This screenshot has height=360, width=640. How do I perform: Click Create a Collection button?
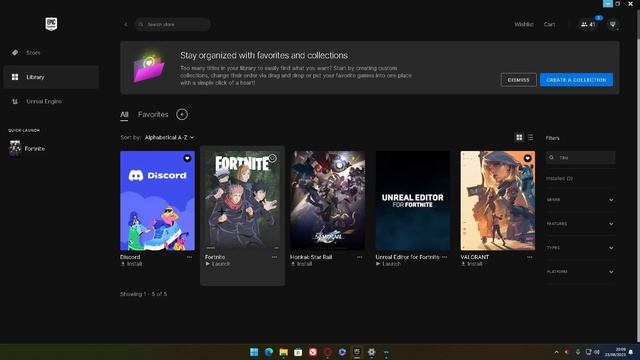pos(576,80)
